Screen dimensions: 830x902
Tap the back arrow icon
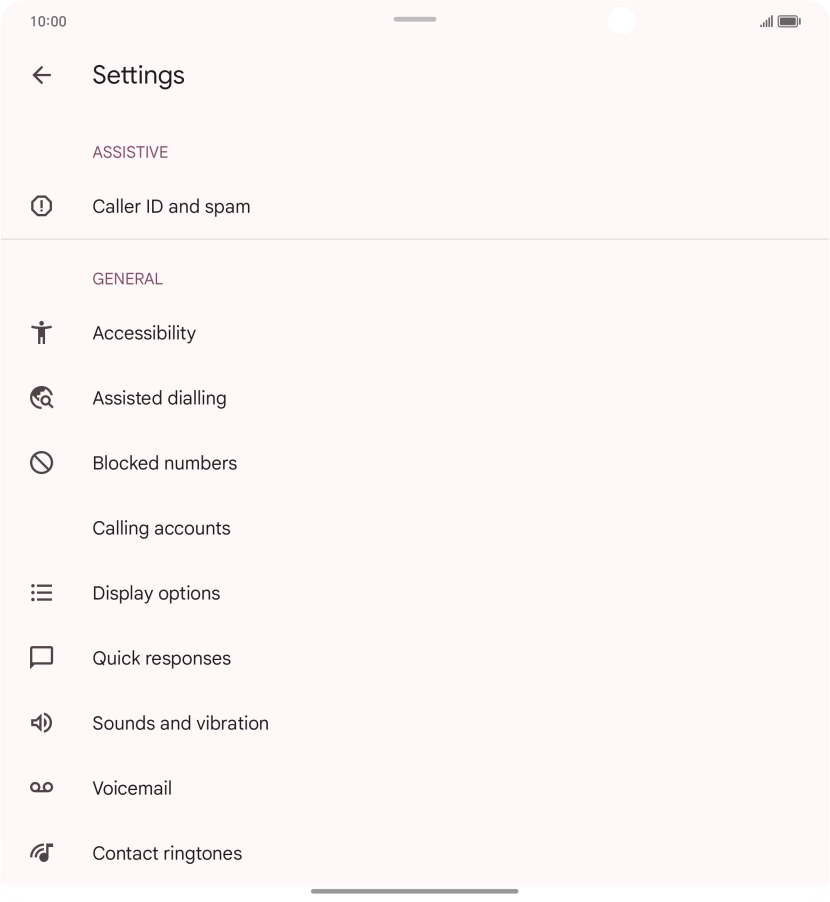pos(41,75)
